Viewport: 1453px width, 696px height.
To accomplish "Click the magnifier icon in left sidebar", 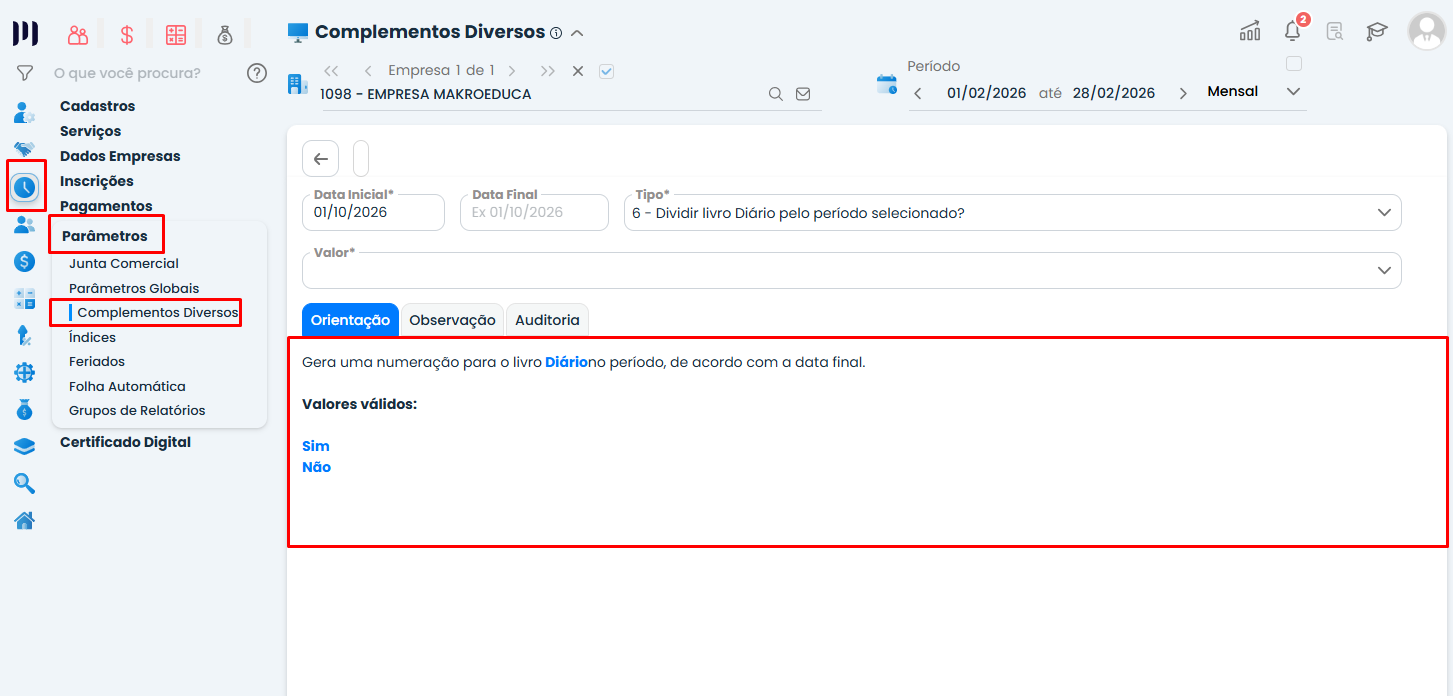I will (x=25, y=484).
